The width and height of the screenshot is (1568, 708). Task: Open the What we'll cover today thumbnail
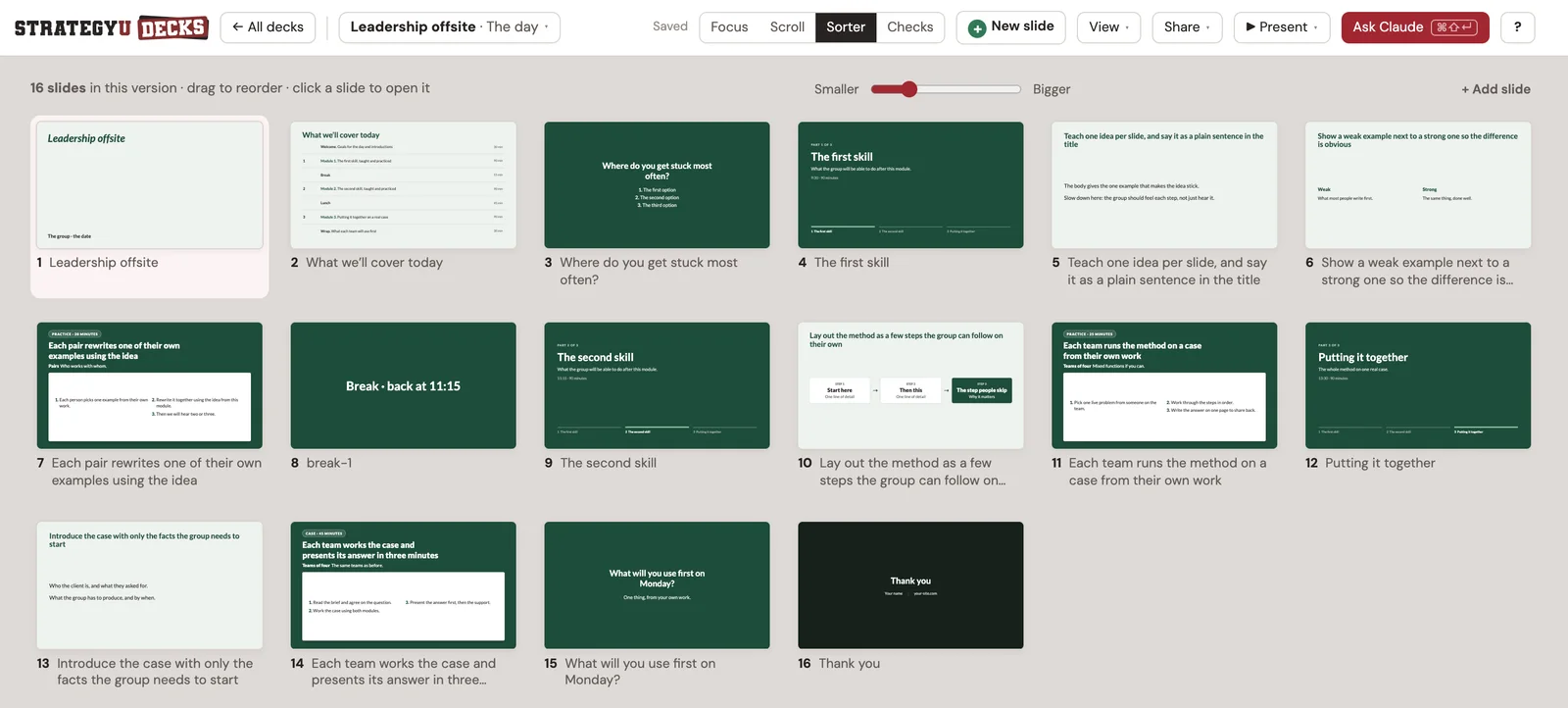coord(404,185)
